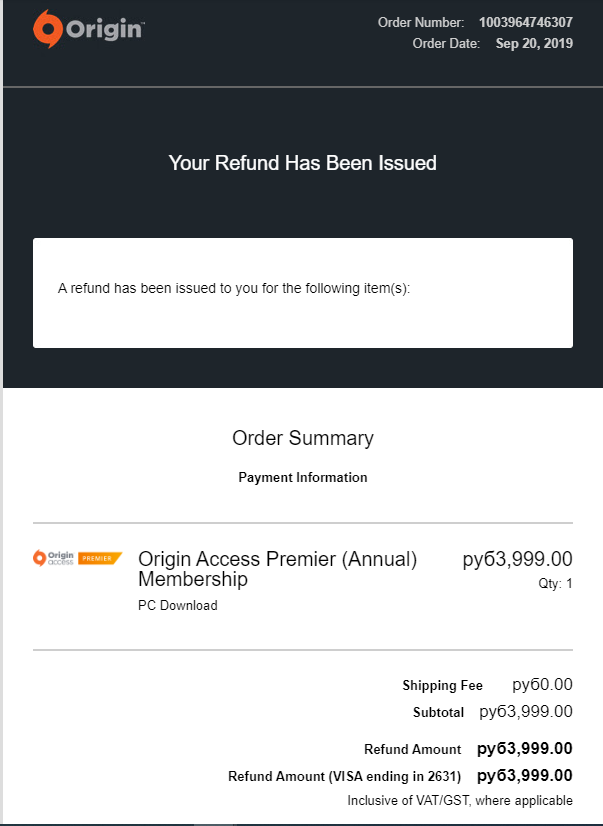The height and width of the screenshot is (826, 603).
Task: Click the bold Refund Amount label
Action: [412, 749]
